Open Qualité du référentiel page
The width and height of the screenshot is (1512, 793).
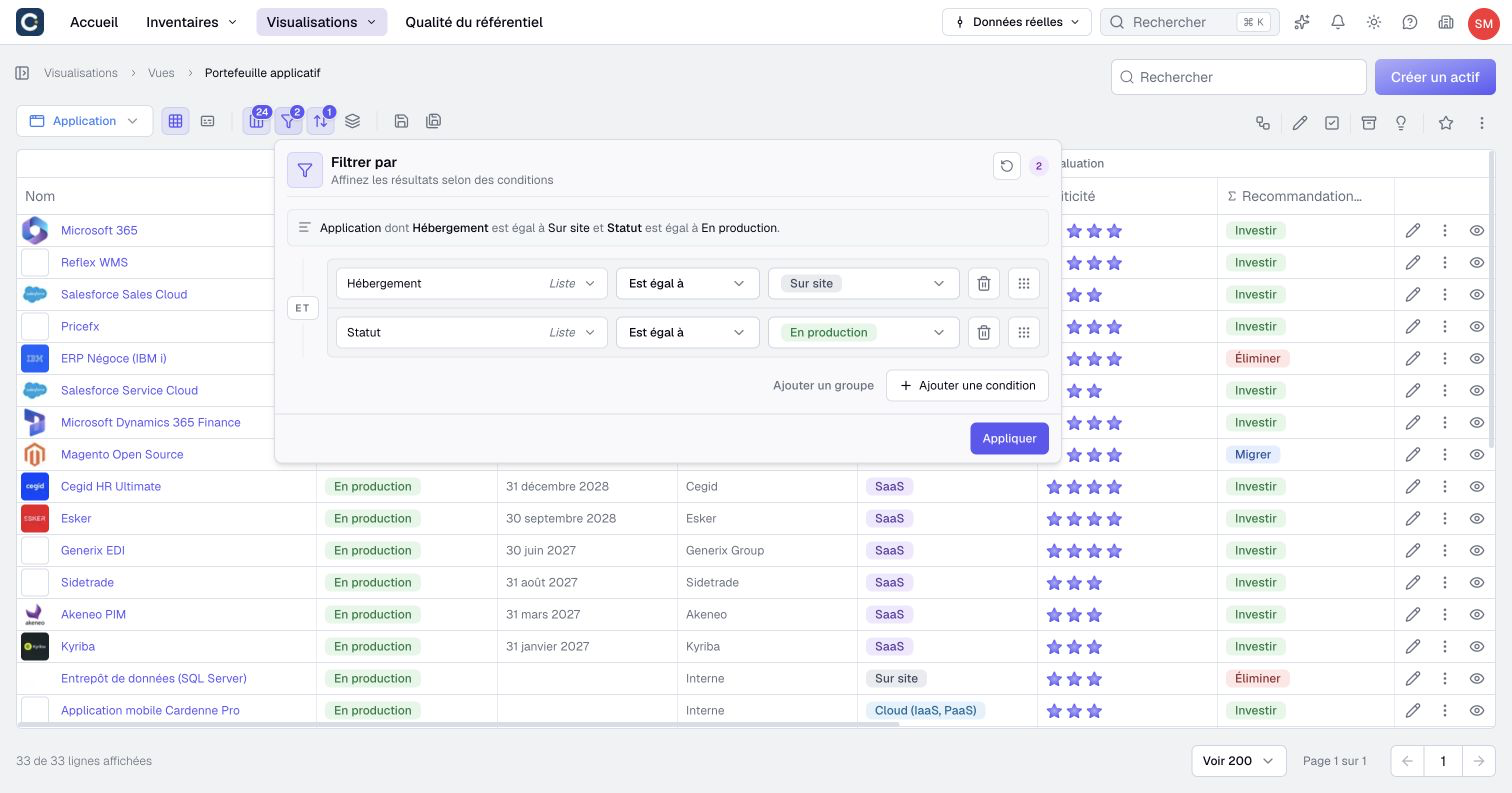coord(474,22)
